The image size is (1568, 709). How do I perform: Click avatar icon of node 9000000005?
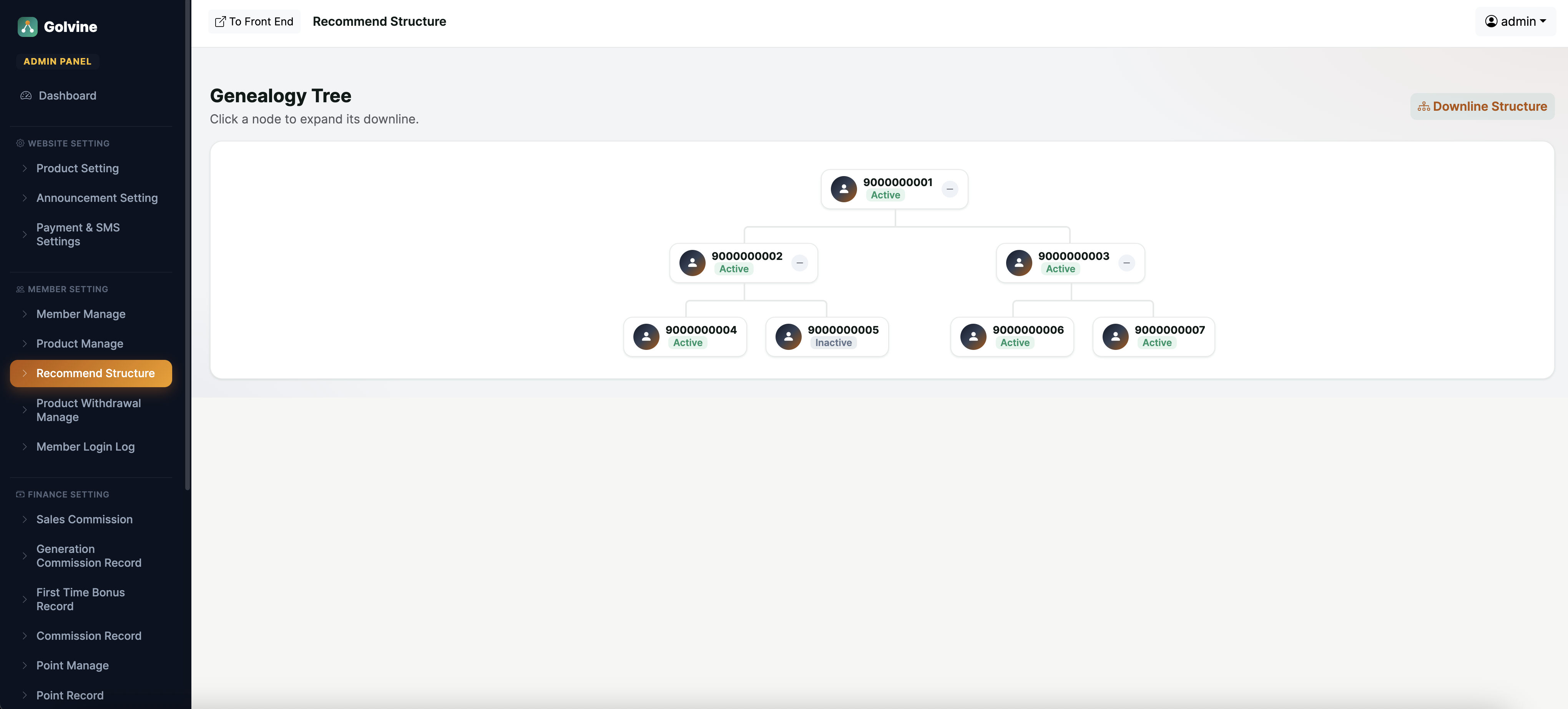tap(788, 336)
